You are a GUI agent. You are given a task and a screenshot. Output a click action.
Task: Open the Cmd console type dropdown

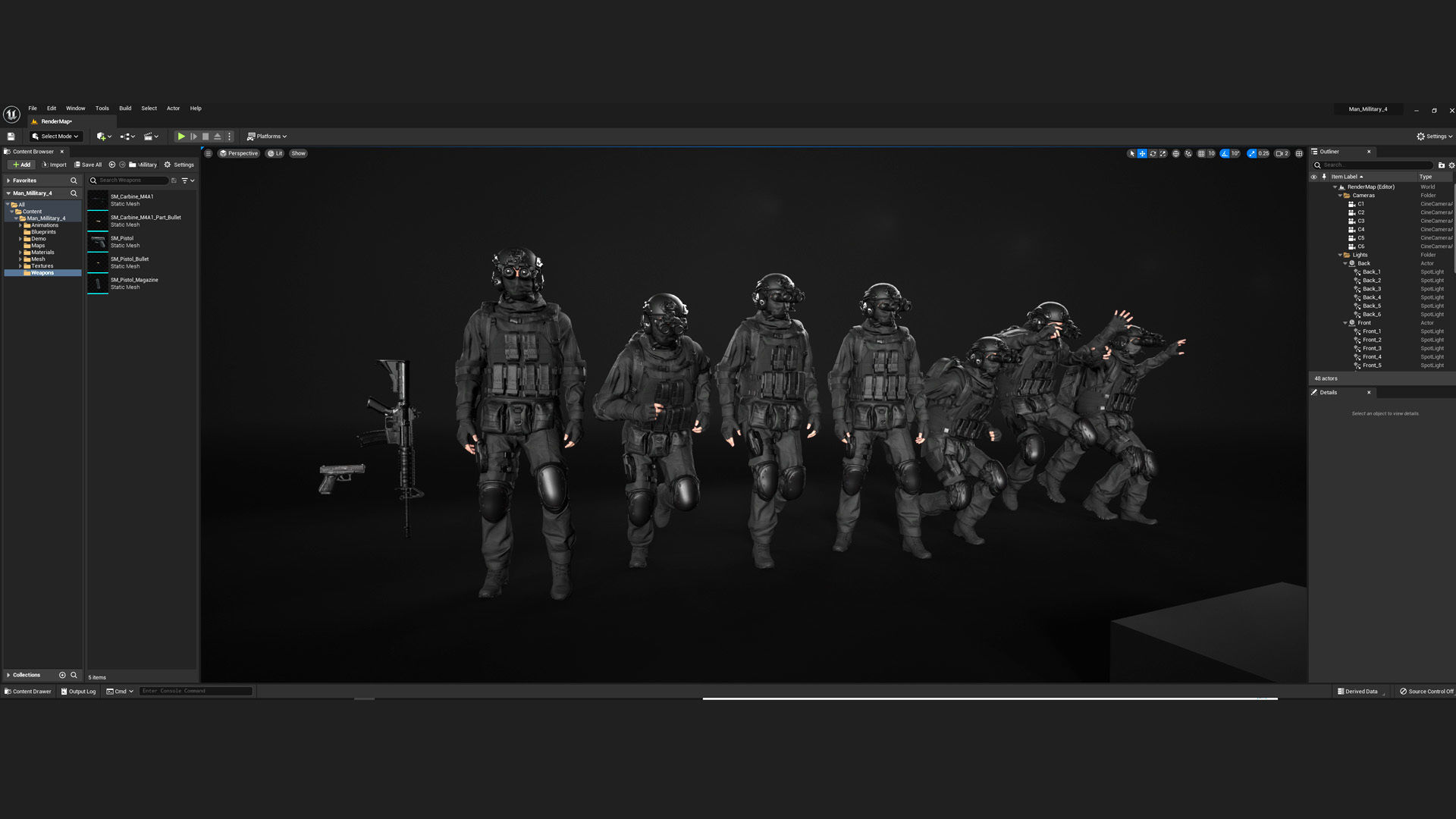click(120, 692)
